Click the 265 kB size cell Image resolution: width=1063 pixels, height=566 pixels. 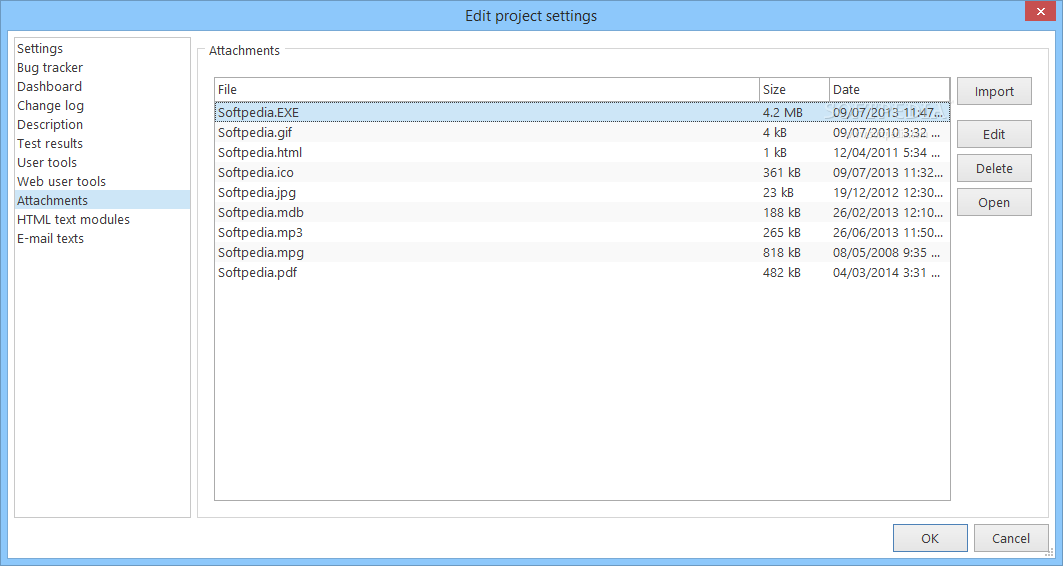tap(782, 233)
